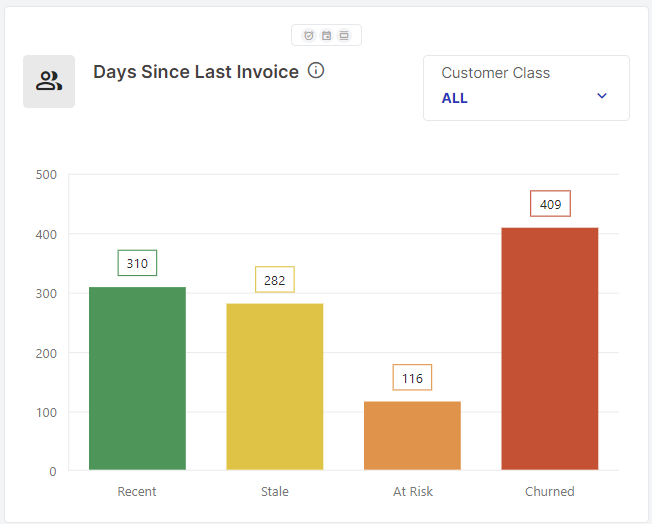Viewport: 652px width, 524px height.
Task: Click the layout rows icon in top toolbar
Action: (343, 35)
